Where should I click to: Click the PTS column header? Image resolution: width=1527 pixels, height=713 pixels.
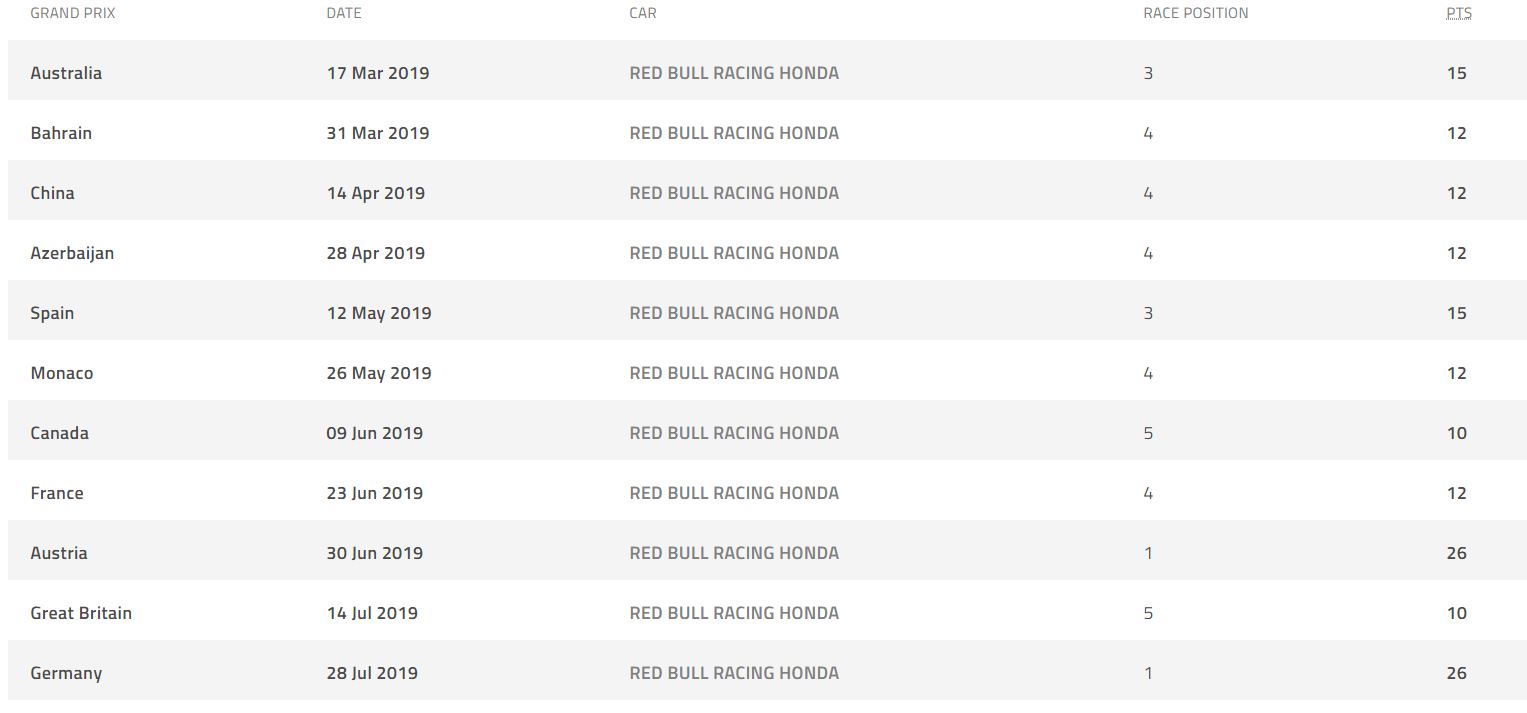tap(1458, 13)
